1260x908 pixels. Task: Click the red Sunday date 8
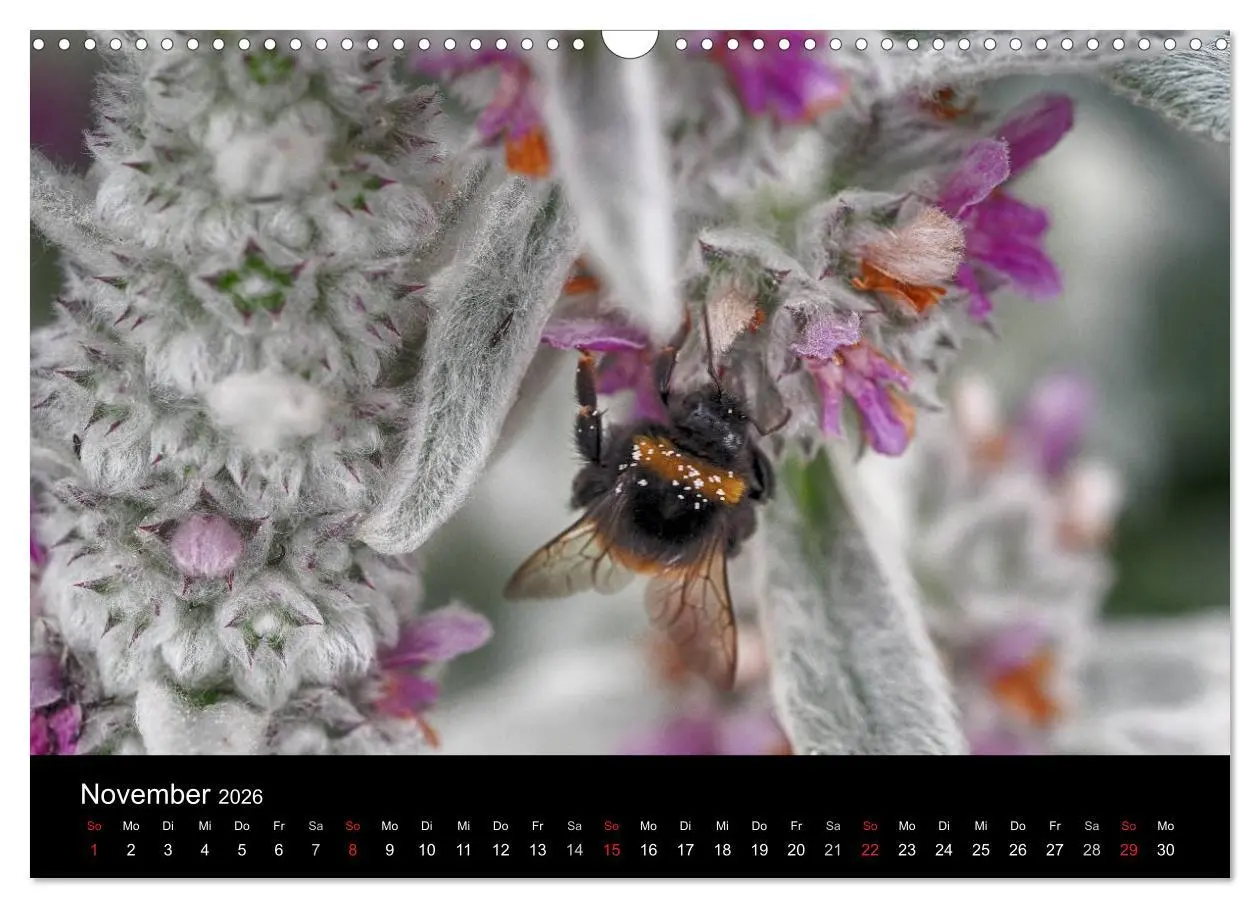coord(352,850)
